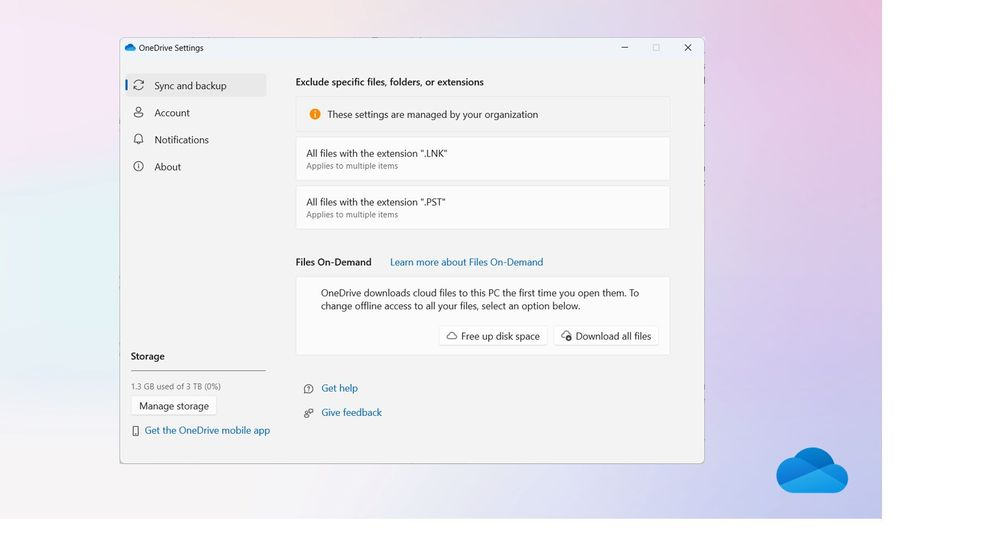Minimize the OneDrive Settings window

click(x=625, y=48)
